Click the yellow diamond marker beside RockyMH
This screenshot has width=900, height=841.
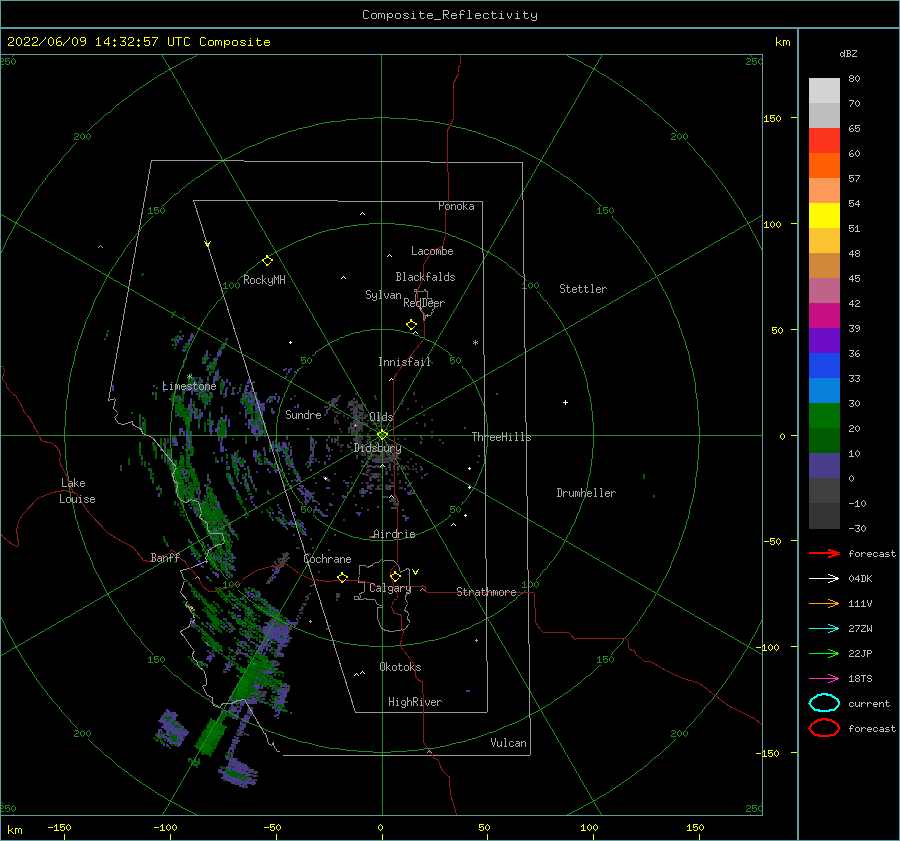(x=267, y=261)
